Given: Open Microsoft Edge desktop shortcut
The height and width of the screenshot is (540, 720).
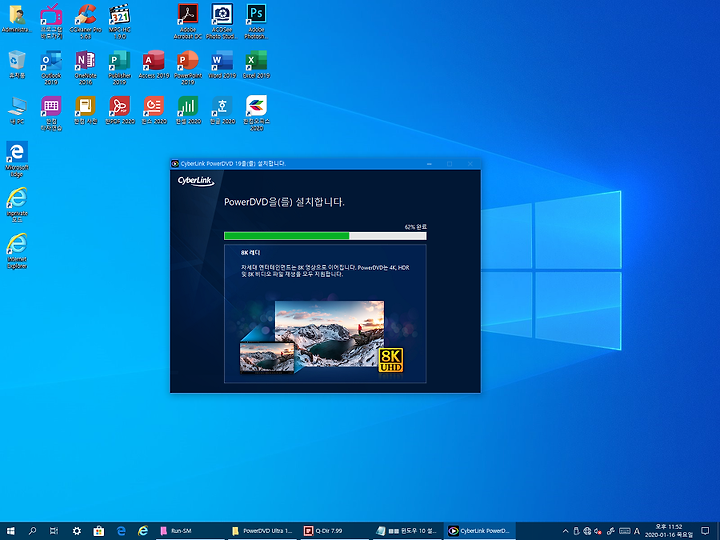Looking at the screenshot, I should tap(17, 159).
